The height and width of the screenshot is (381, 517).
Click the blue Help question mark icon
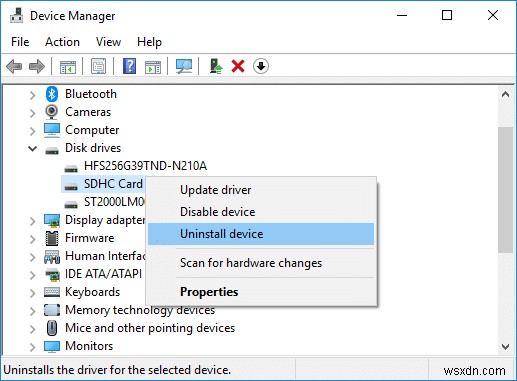pyautogui.click(x=129, y=66)
